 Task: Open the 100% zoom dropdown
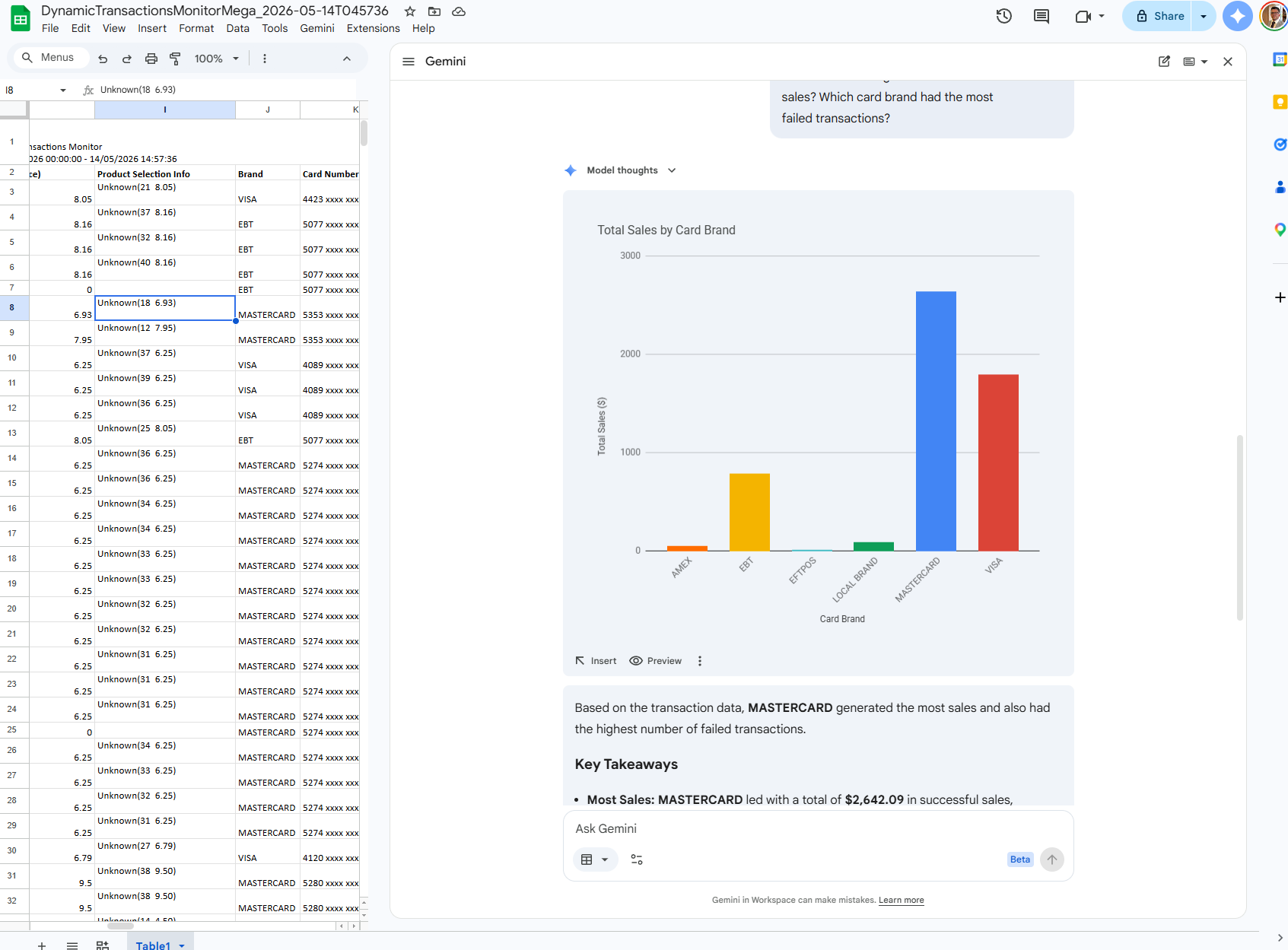(217, 59)
